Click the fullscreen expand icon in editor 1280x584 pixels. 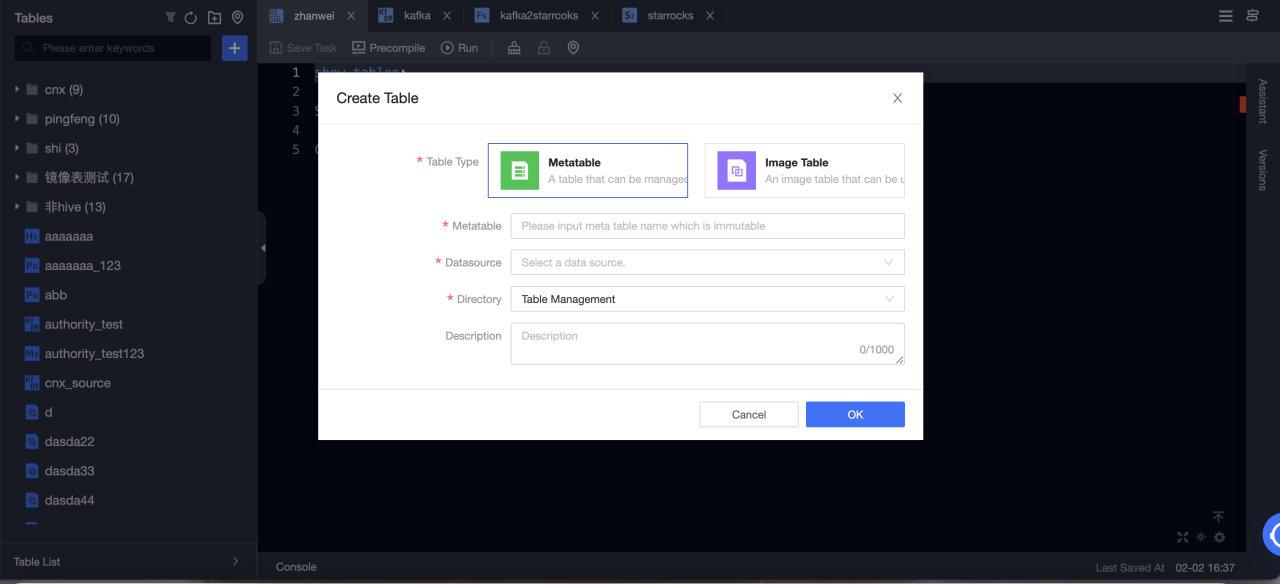pyautogui.click(x=1183, y=537)
